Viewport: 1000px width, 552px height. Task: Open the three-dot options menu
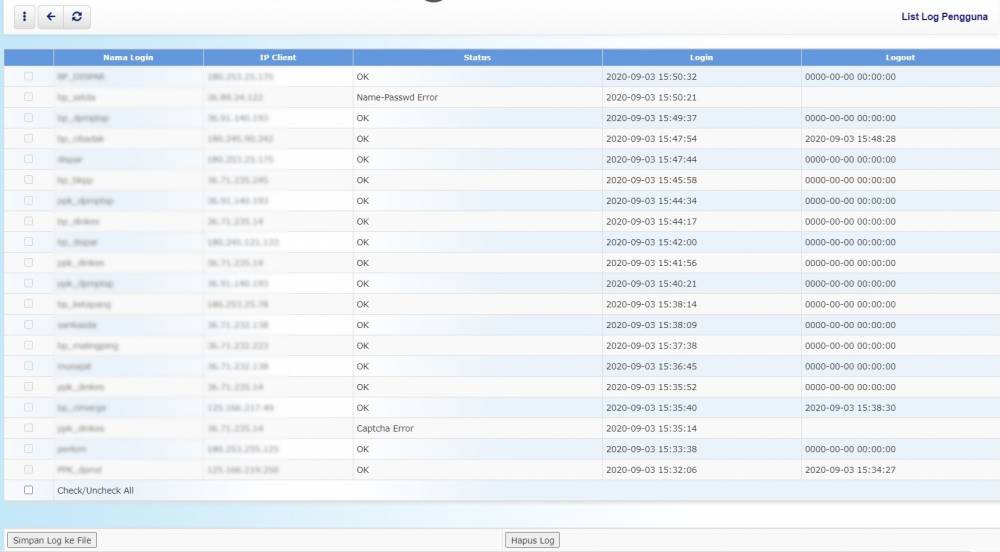[x=25, y=17]
